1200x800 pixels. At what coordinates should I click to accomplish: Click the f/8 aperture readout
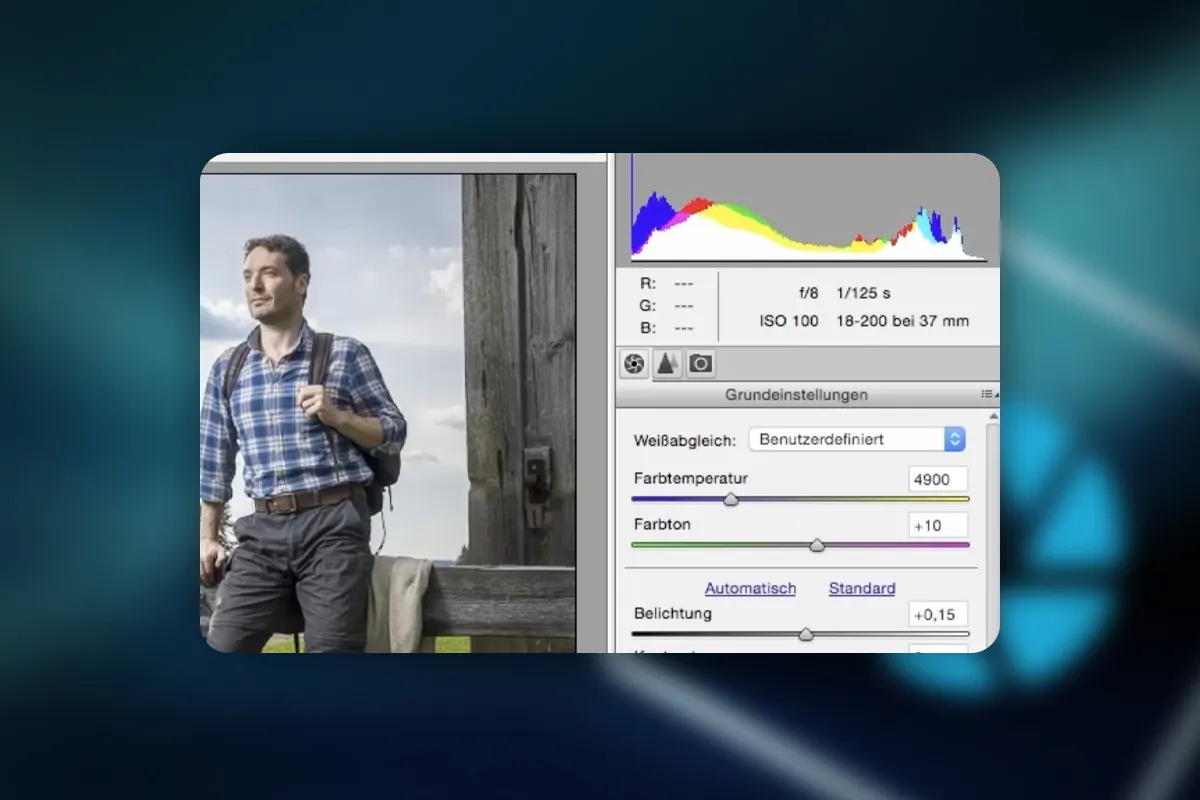click(806, 293)
